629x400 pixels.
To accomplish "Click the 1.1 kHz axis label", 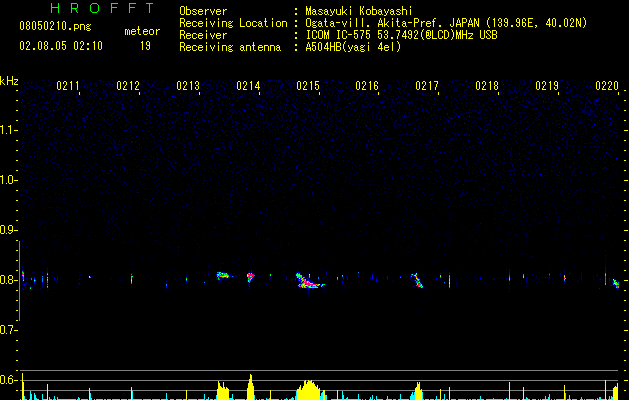I will (x=9, y=130).
